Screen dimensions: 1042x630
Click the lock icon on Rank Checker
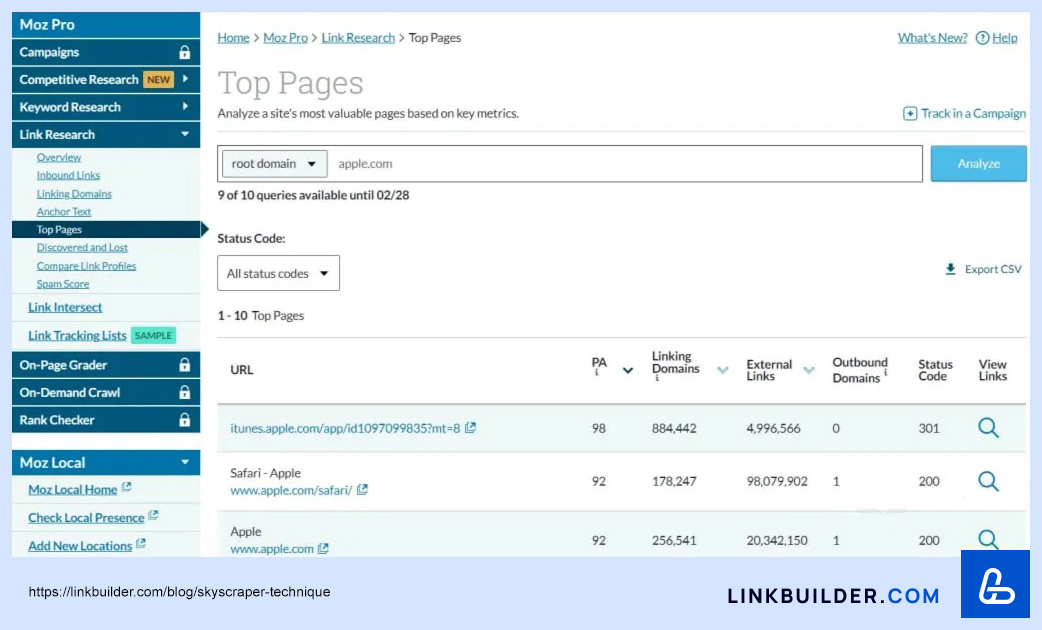(x=185, y=420)
